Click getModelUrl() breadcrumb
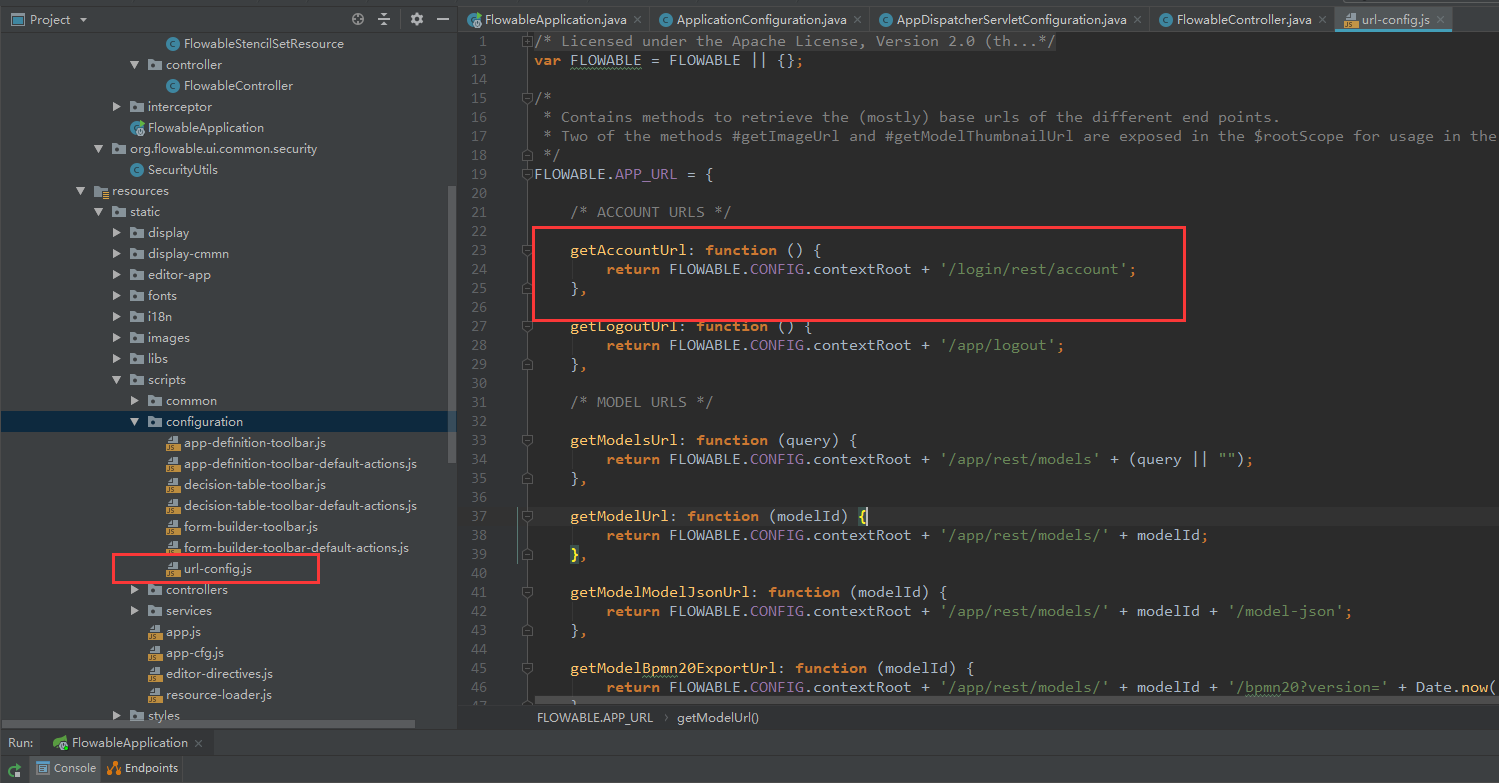 coord(718,717)
